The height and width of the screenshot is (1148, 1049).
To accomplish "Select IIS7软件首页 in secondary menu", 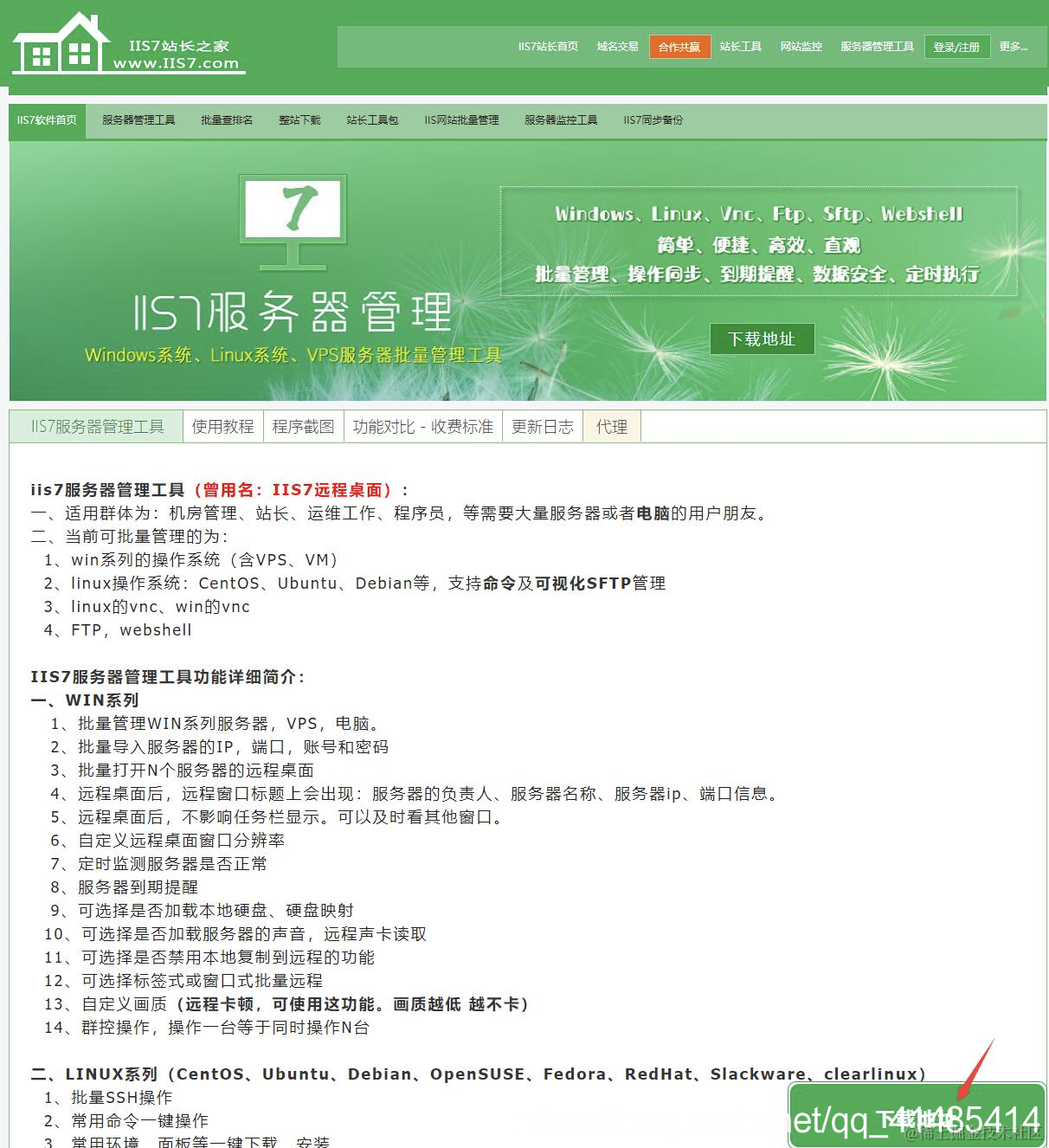I will [x=47, y=120].
